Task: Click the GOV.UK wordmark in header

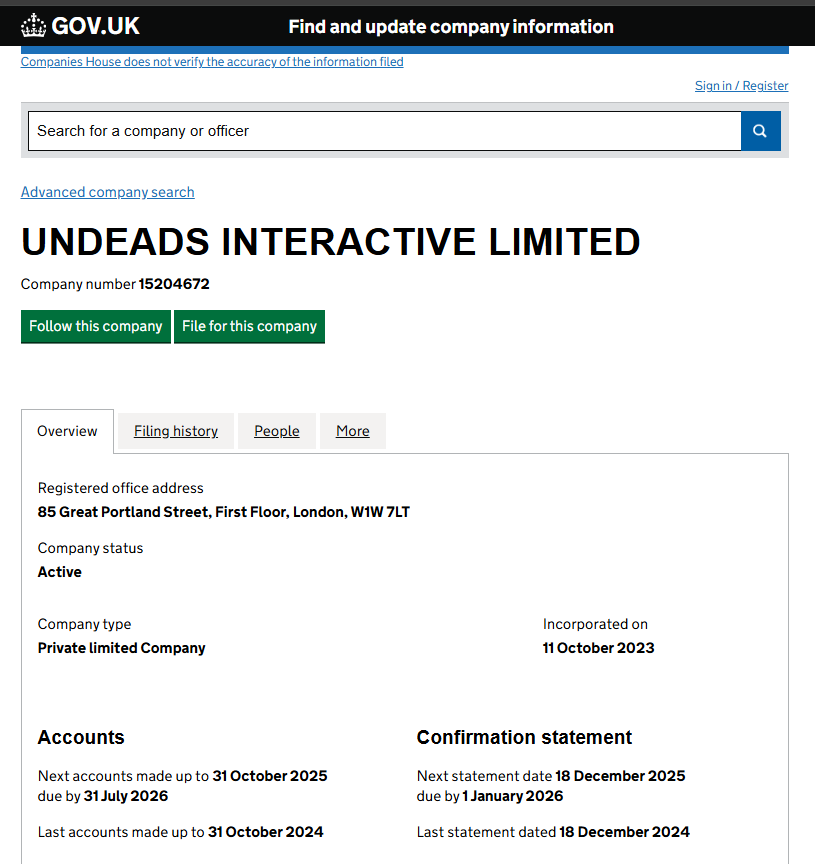Action: (96, 26)
